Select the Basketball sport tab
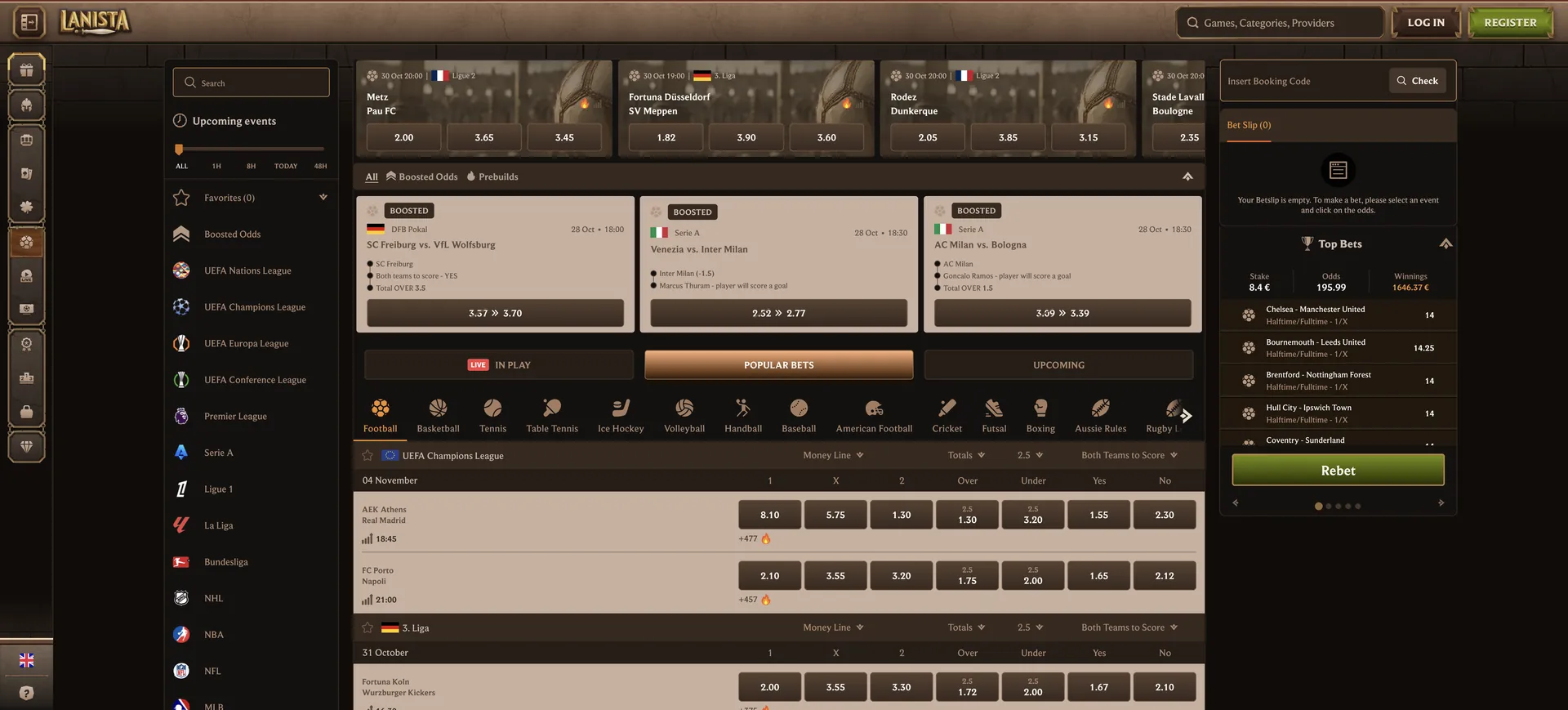Viewport: 1568px width, 710px height. point(438,415)
